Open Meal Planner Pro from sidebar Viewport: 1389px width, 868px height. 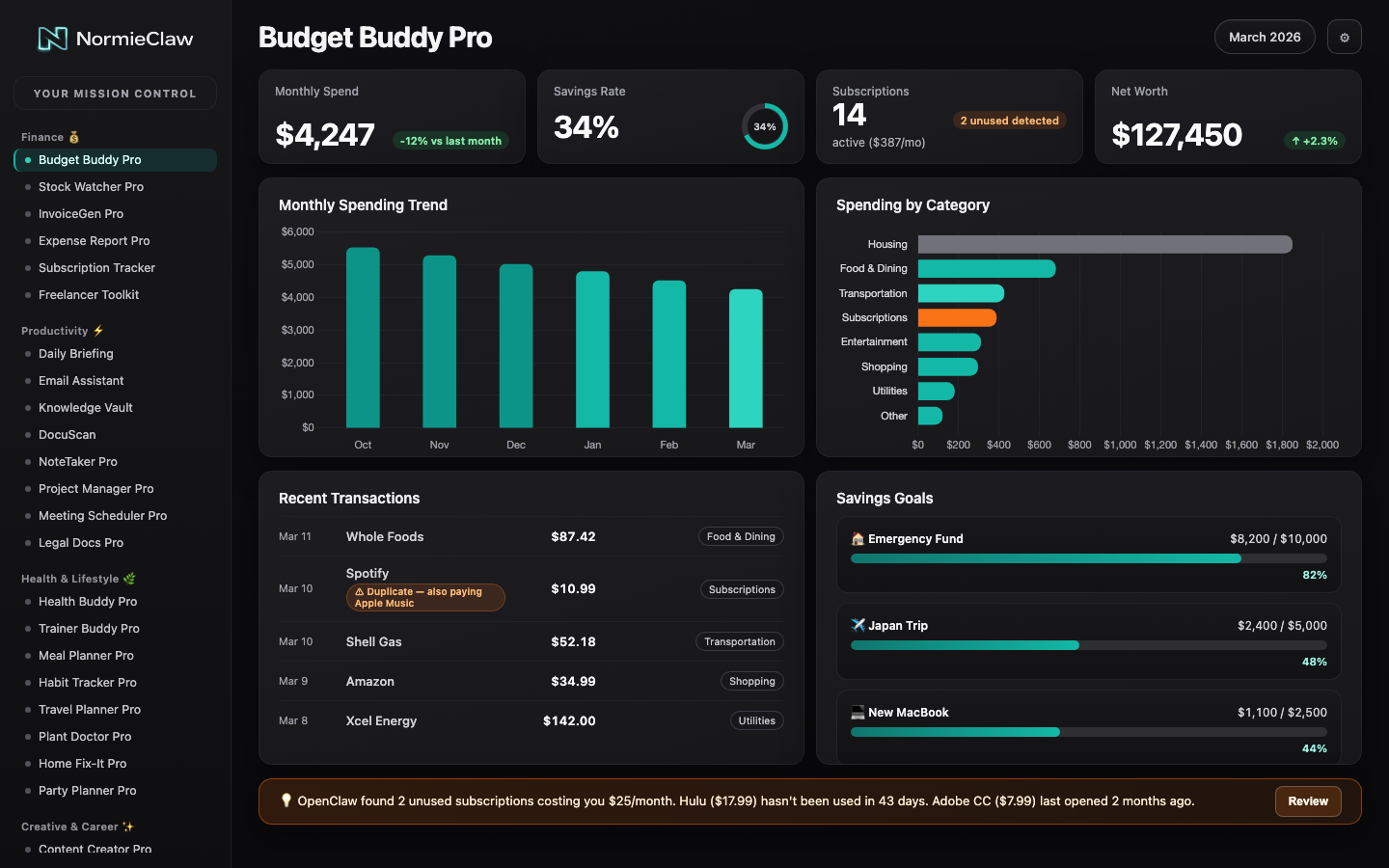[86, 656]
